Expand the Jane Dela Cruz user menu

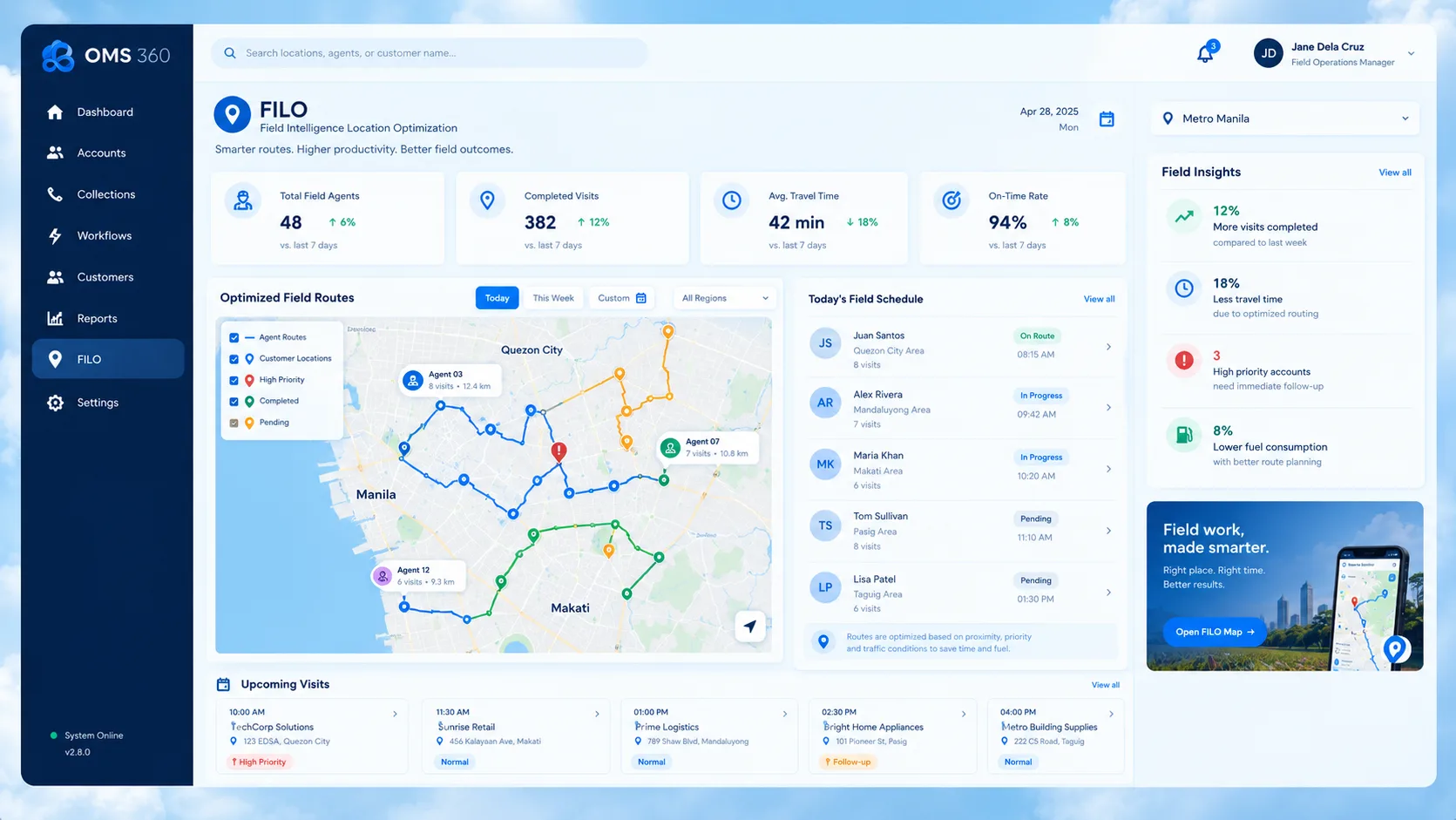tap(1411, 54)
